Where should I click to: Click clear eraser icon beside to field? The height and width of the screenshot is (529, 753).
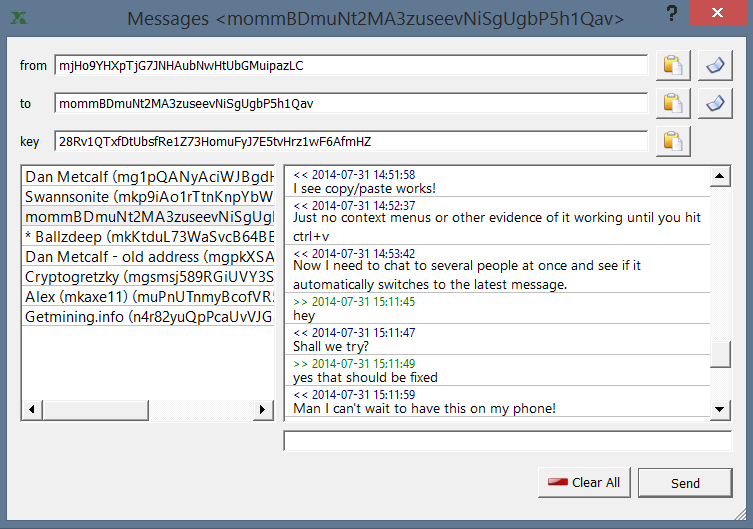tap(715, 103)
